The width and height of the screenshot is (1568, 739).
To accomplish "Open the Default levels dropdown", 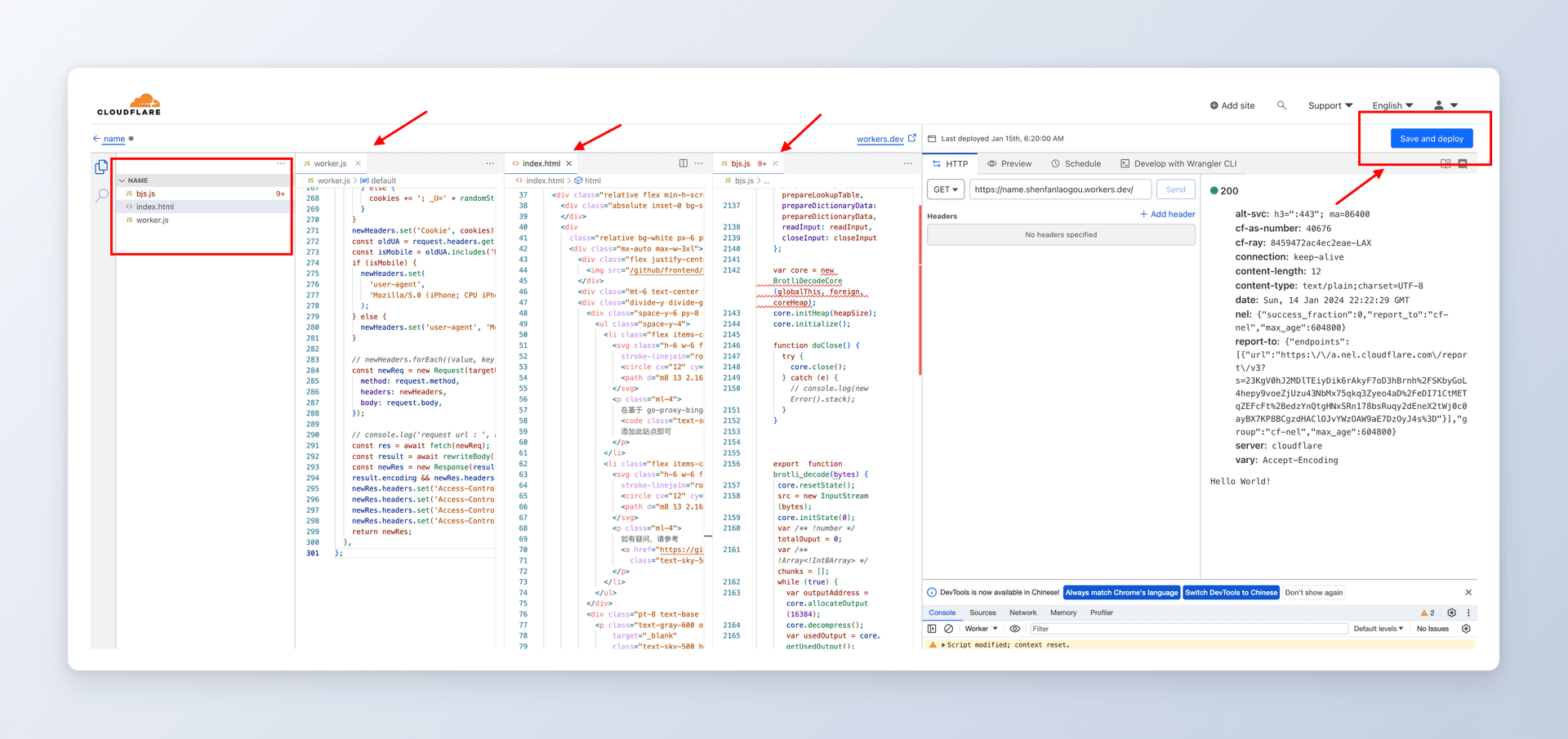I will (x=1379, y=629).
